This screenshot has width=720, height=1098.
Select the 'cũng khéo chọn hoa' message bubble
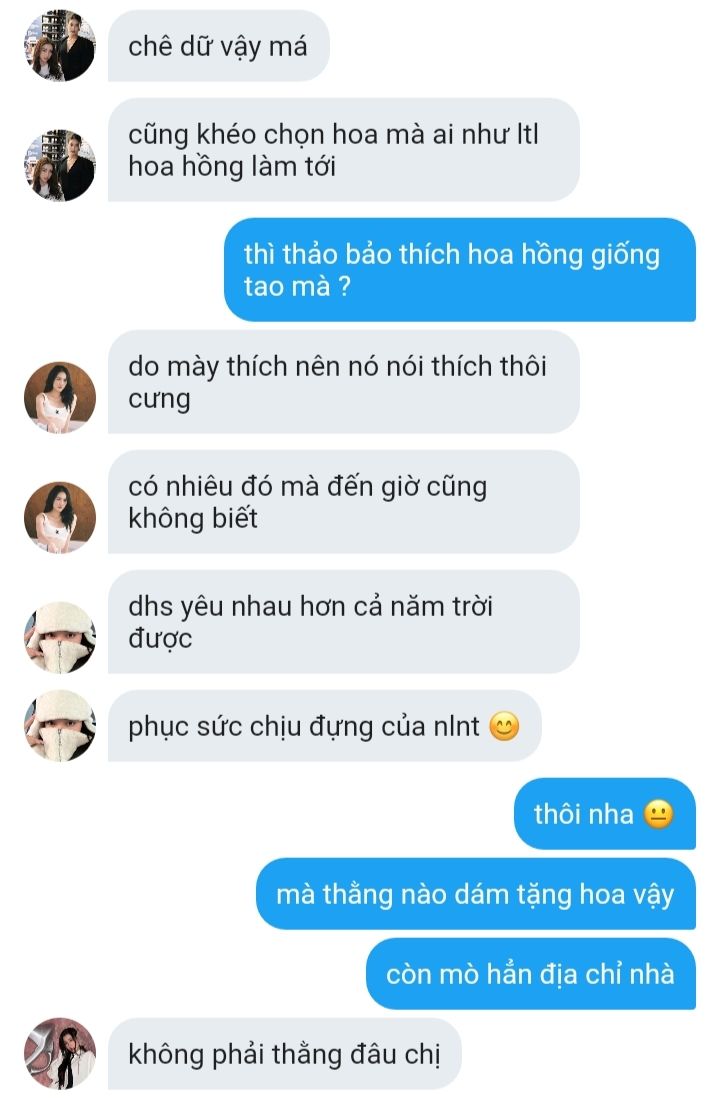(344, 150)
